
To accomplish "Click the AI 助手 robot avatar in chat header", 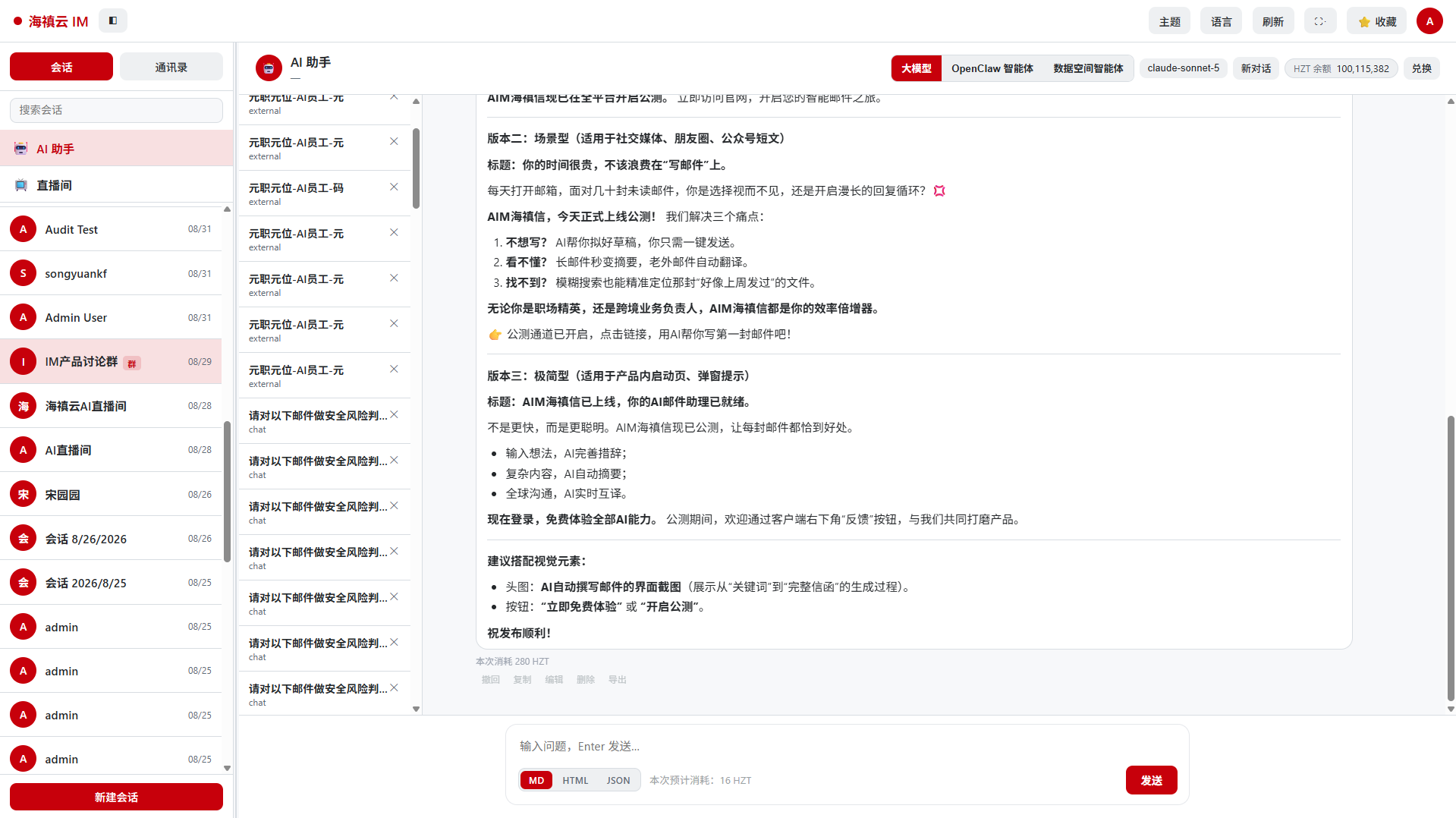I will tap(269, 68).
